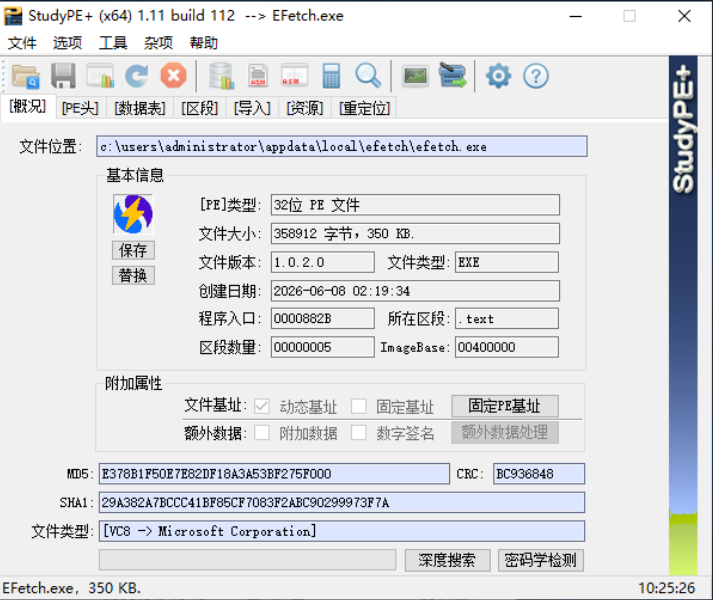Open the 选项 menu

(67, 43)
